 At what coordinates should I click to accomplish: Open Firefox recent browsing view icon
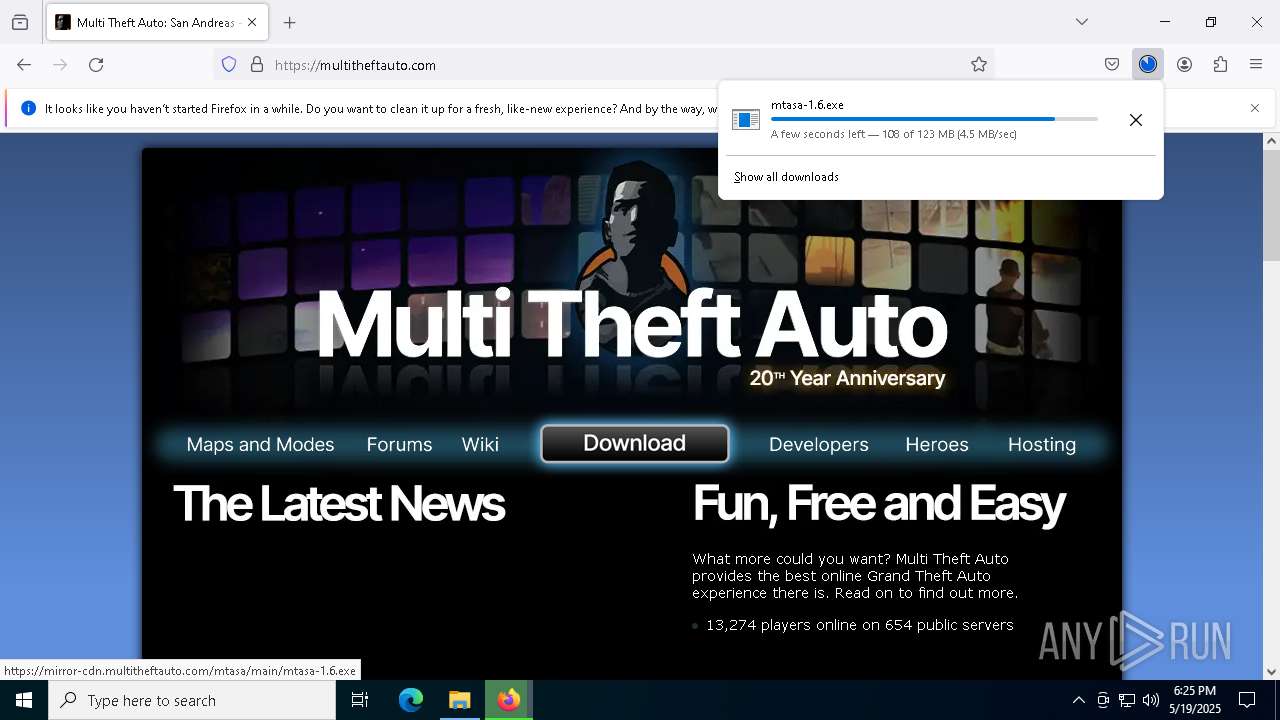[x=20, y=22]
